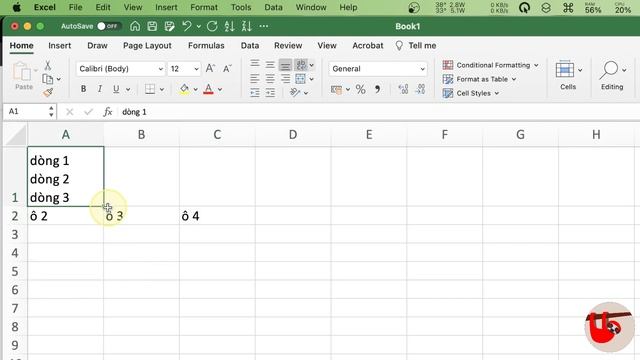Image resolution: width=640 pixels, height=360 pixels.
Task: Open the Tools menu in menu bar
Action: click(x=241, y=7)
